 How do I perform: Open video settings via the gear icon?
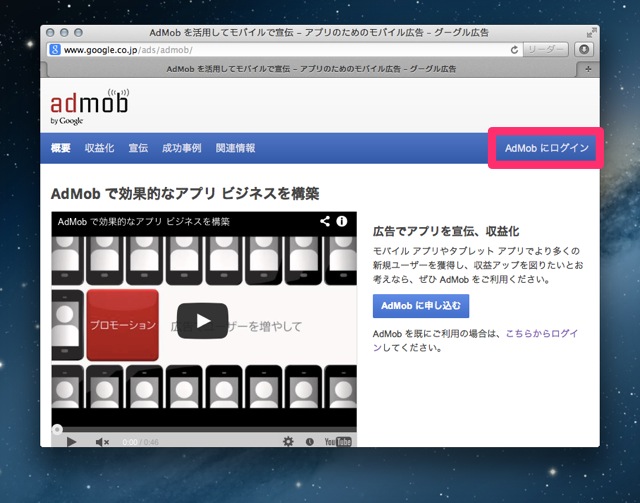(288, 441)
